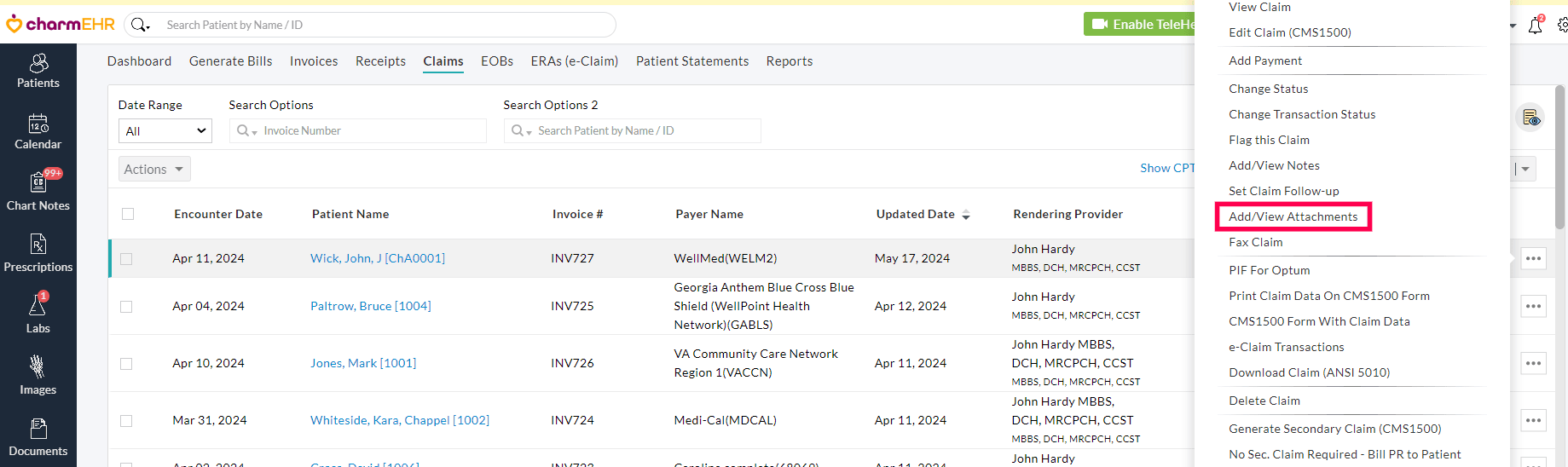Switch to the Reports tab
Viewport: 1568px width, 467px height.
pyautogui.click(x=790, y=61)
